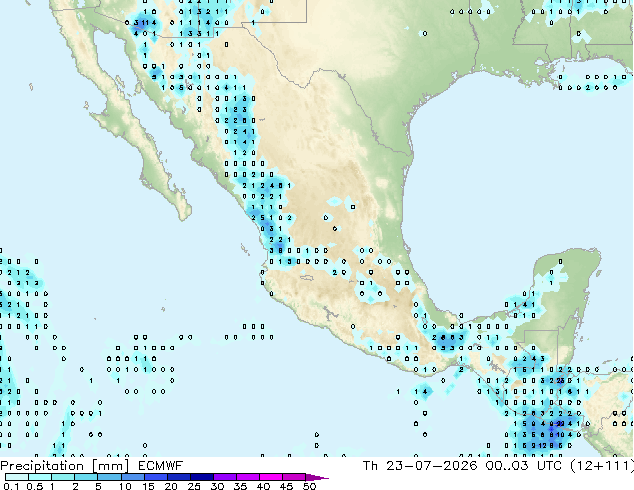This screenshot has width=634, height=490.
Task: Click the "Precipitation" title text
Action: [x=42, y=467]
